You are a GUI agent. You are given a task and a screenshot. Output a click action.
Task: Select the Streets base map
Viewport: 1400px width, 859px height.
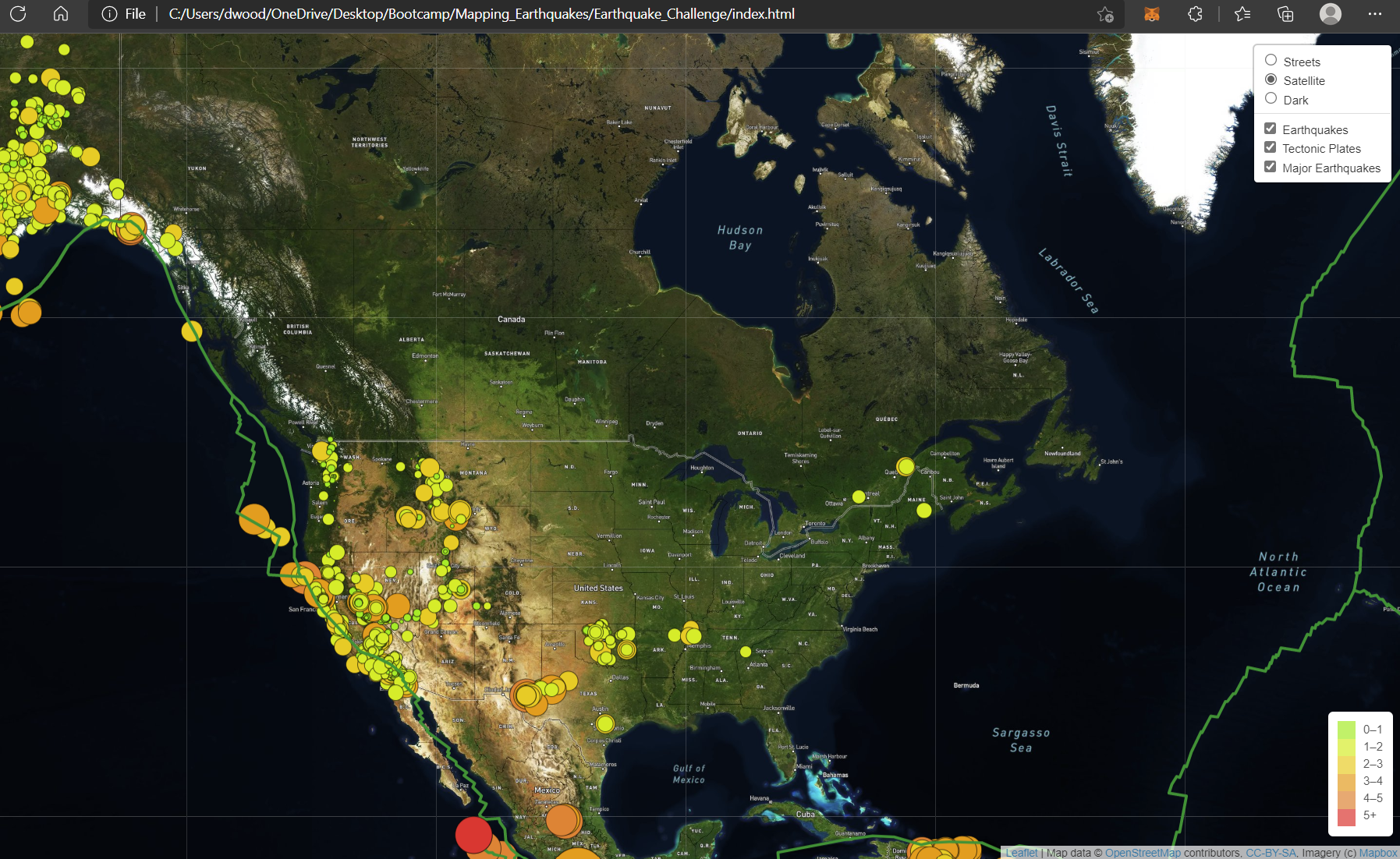[x=1271, y=60]
